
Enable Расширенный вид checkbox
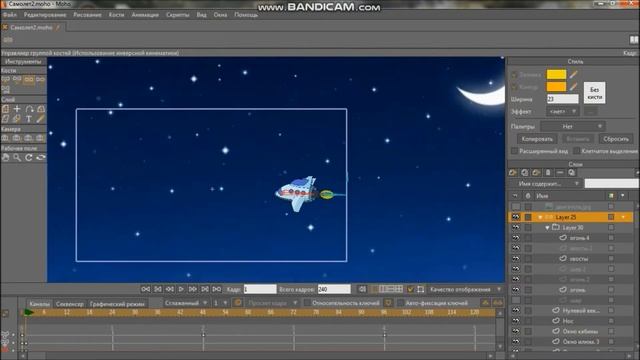(514, 151)
